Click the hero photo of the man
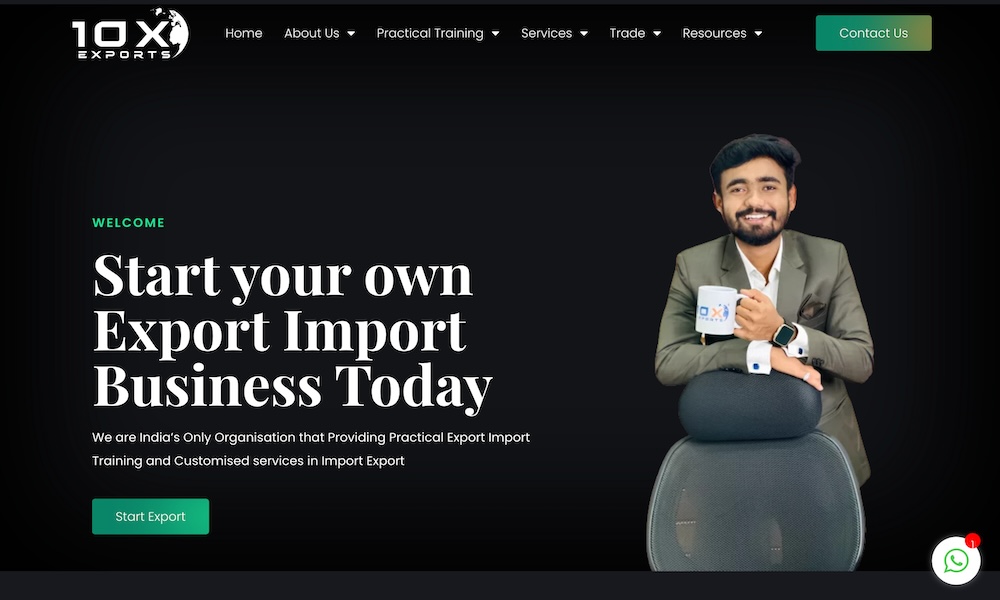 tap(760, 352)
